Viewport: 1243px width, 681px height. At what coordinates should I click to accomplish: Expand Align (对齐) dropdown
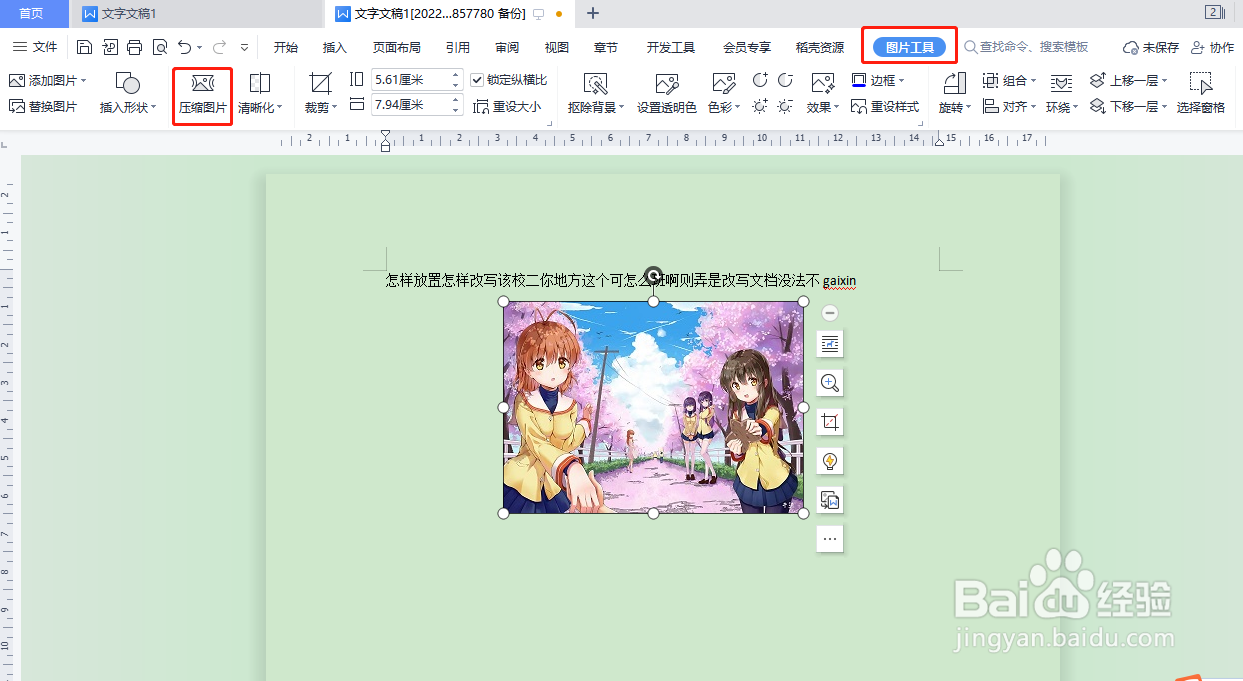click(1034, 107)
